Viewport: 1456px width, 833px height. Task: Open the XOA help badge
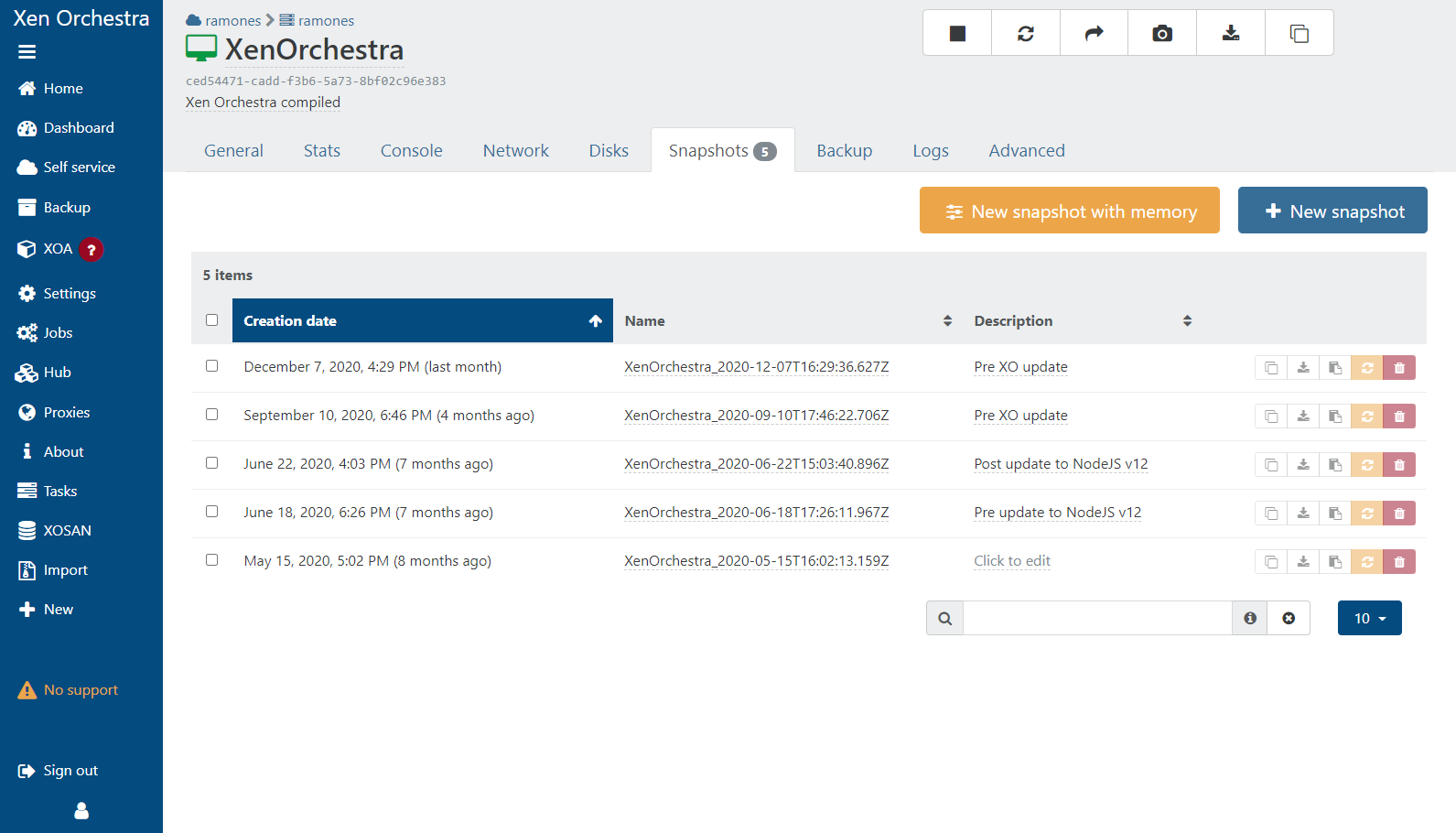click(x=91, y=249)
